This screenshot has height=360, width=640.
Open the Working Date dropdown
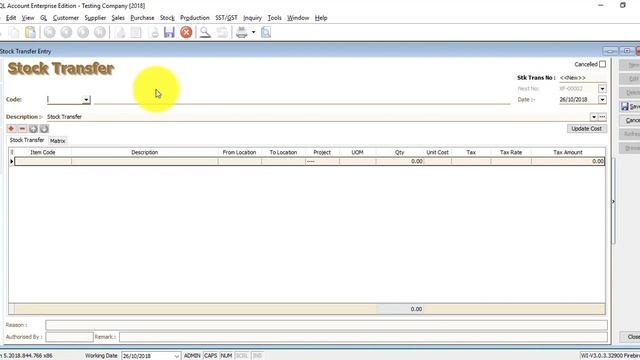click(x=176, y=356)
